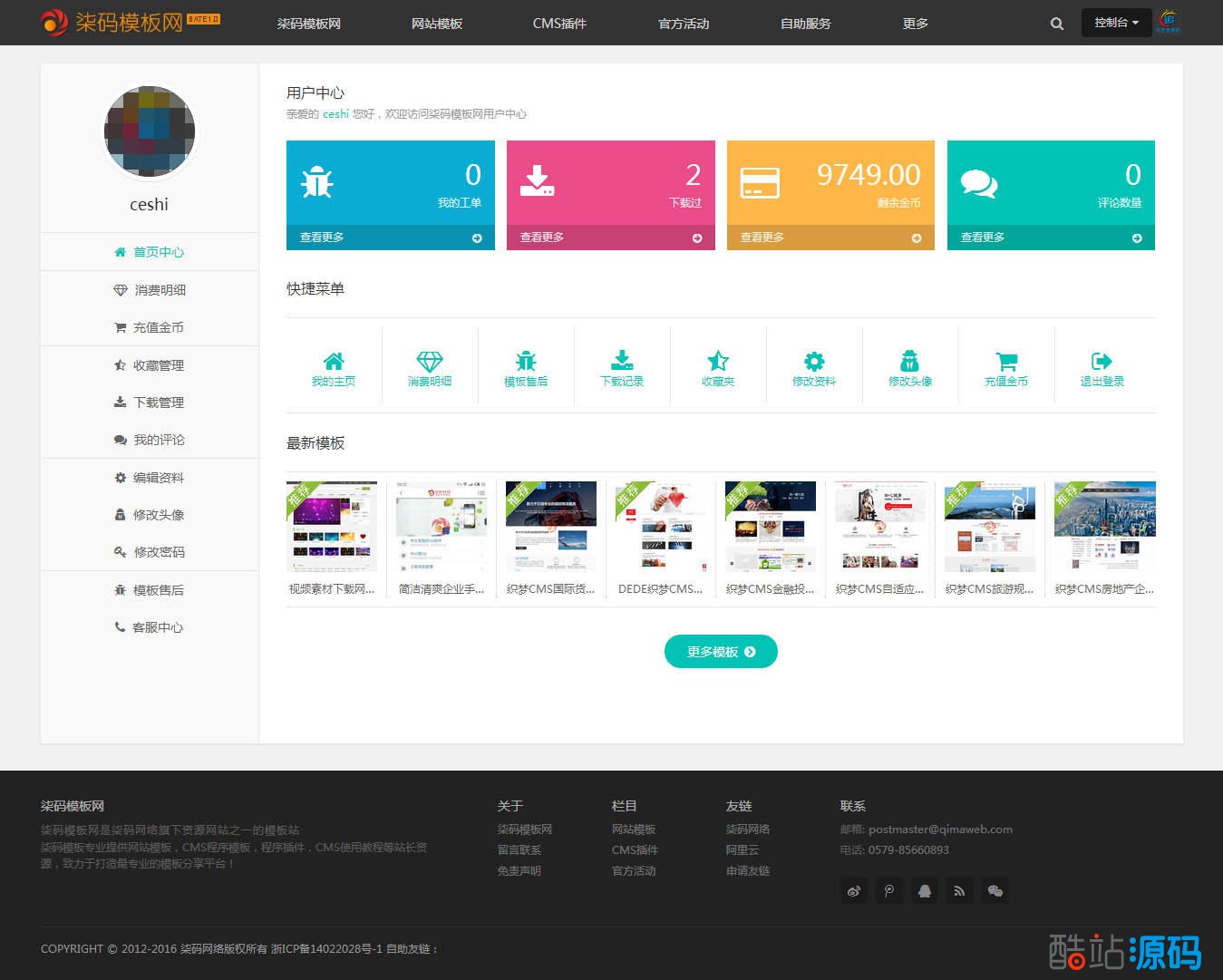Open the 更多 navigation menu
This screenshot has height=980, width=1223.
pyautogui.click(x=915, y=24)
